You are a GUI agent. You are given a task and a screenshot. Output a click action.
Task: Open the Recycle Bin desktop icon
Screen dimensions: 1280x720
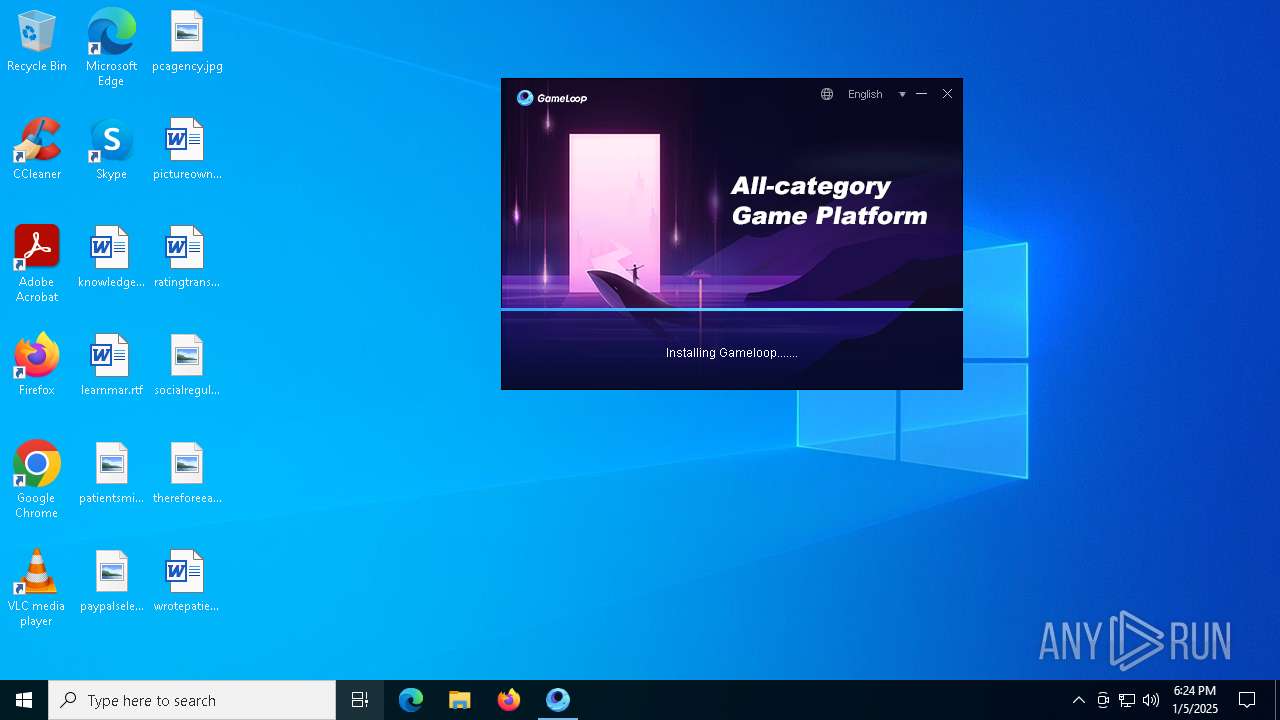(x=37, y=42)
